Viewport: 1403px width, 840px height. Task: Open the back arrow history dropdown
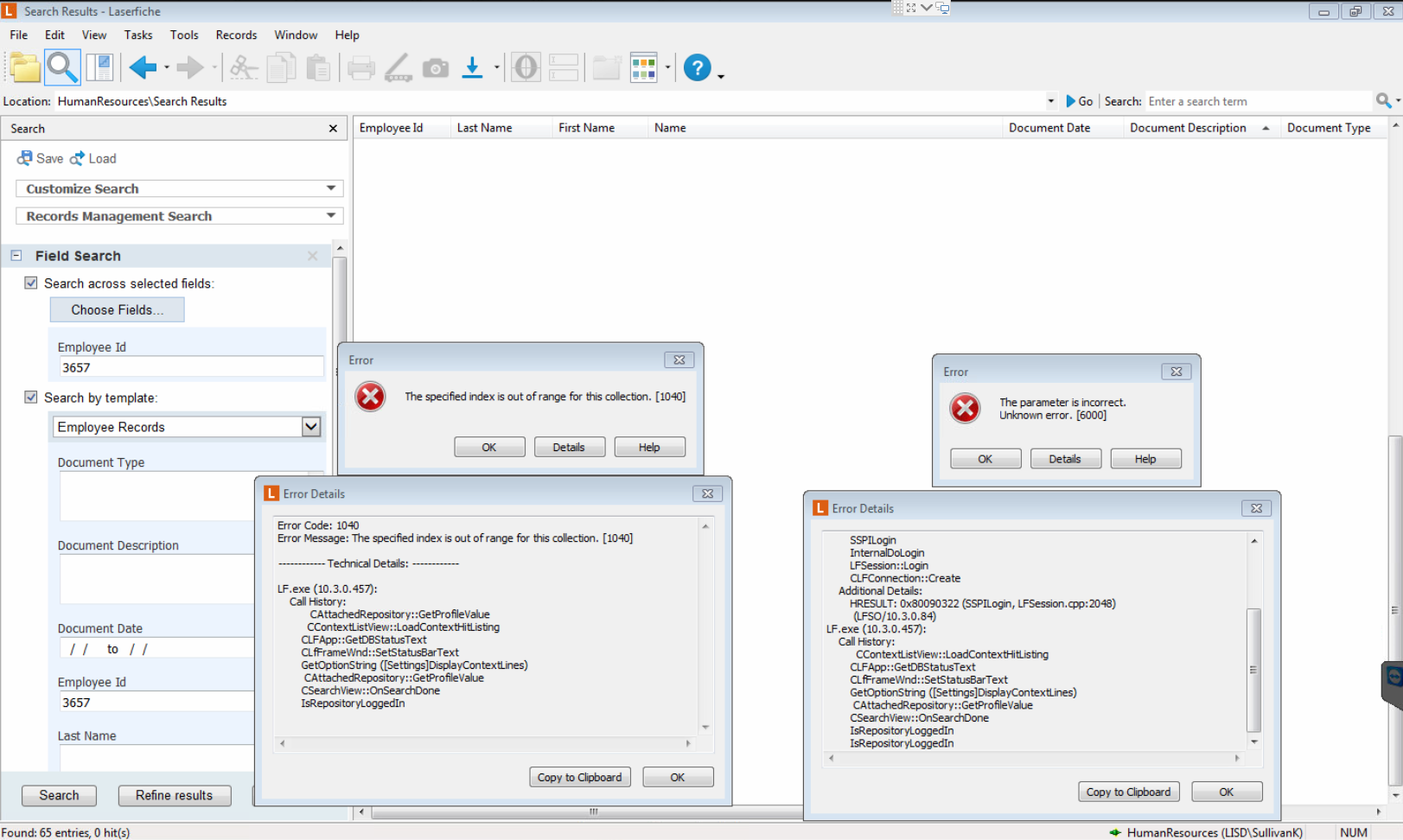tap(167, 67)
